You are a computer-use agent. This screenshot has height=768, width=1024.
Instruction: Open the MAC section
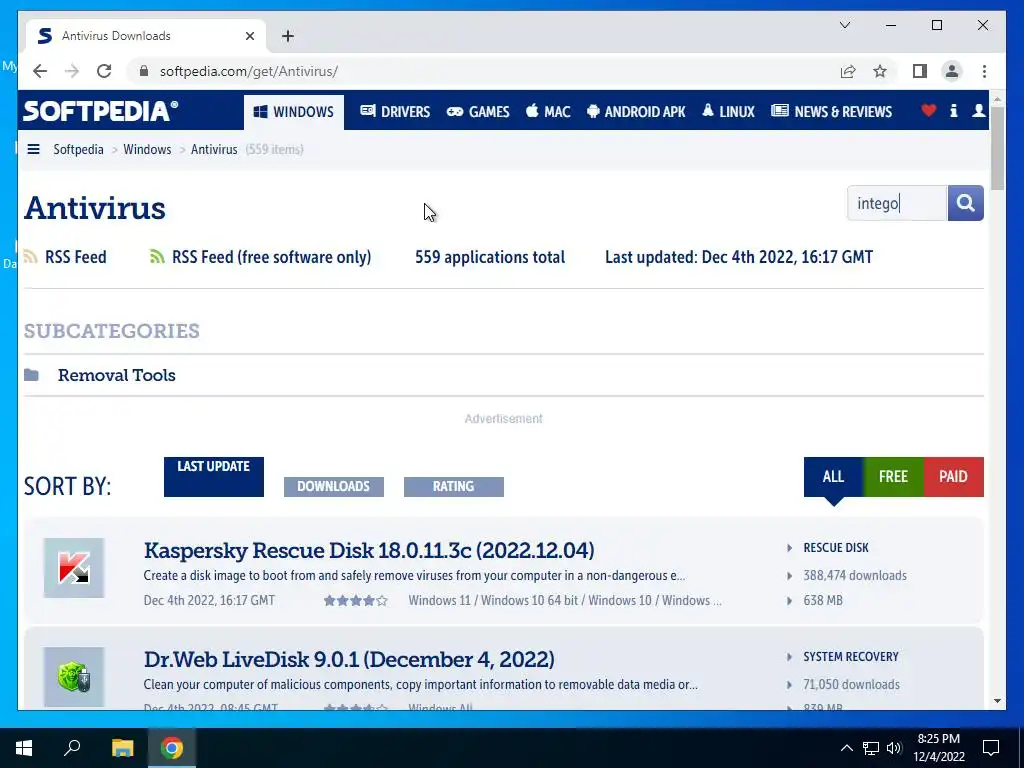pos(548,112)
